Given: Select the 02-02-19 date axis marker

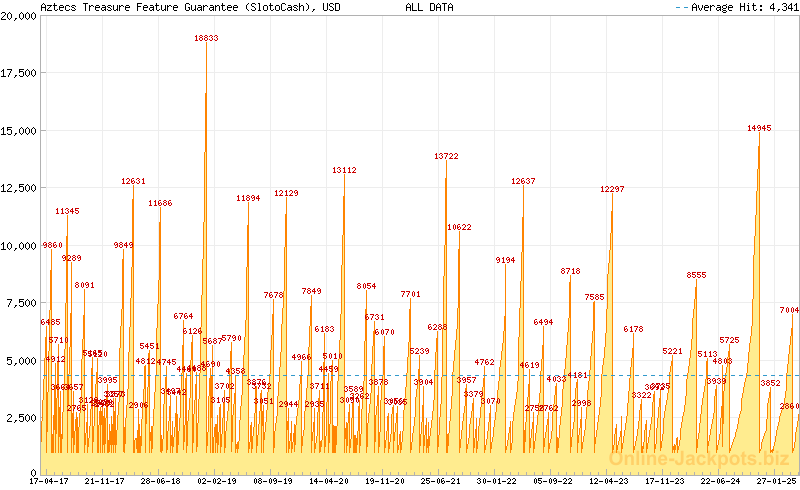Looking at the screenshot, I should click(216, 481).
